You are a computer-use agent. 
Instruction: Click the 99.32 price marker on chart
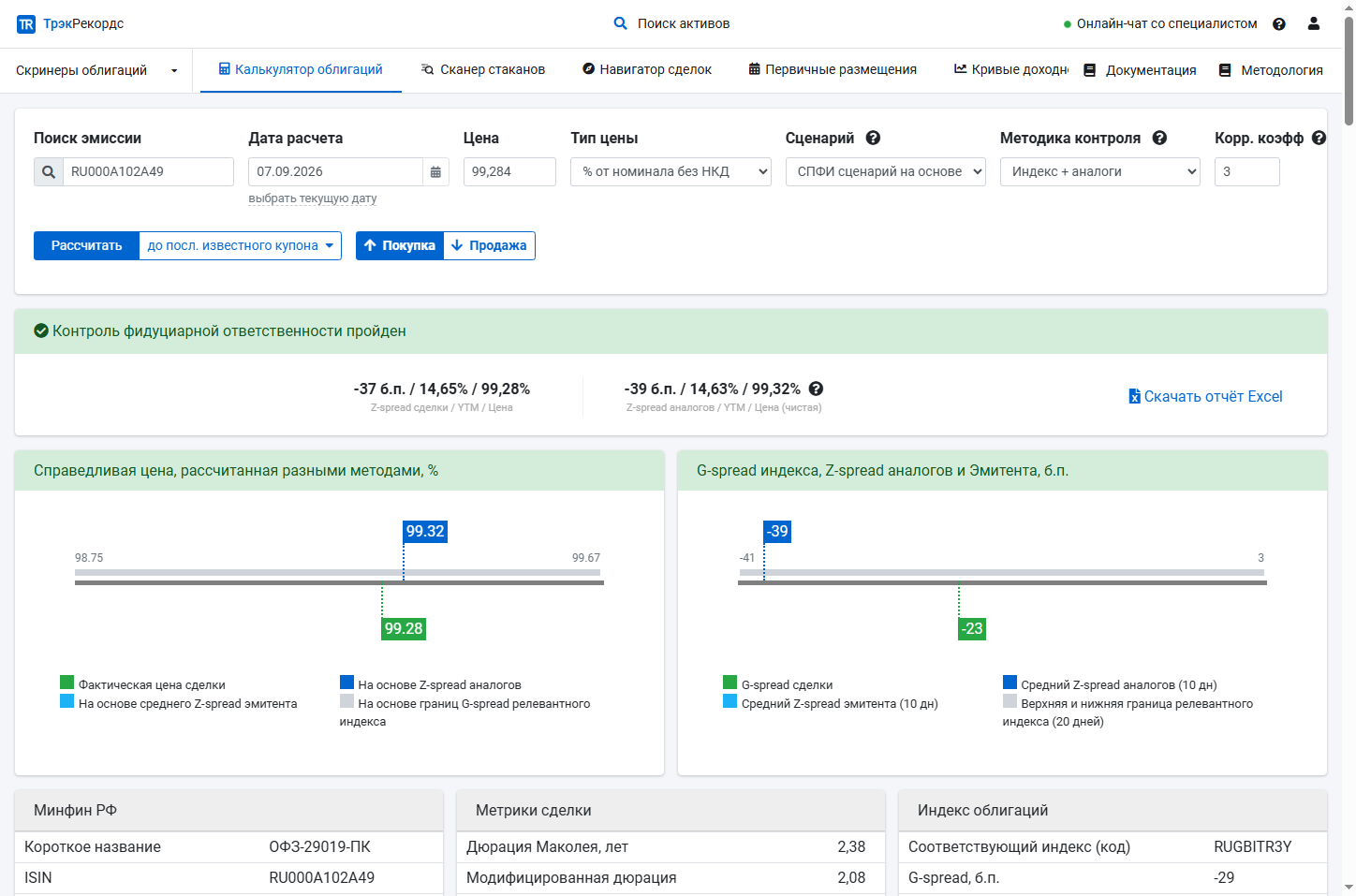pos(425,532)
